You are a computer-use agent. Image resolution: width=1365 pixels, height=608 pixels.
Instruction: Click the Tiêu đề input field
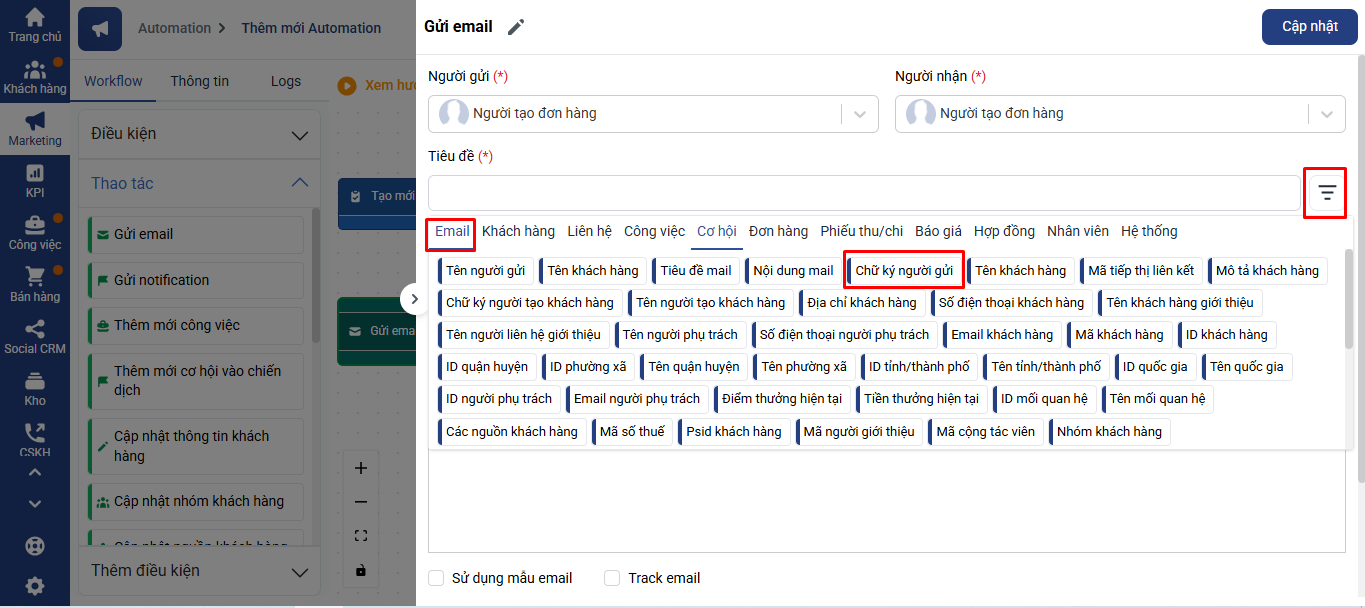pyautogui.click(x=864, y=193)
